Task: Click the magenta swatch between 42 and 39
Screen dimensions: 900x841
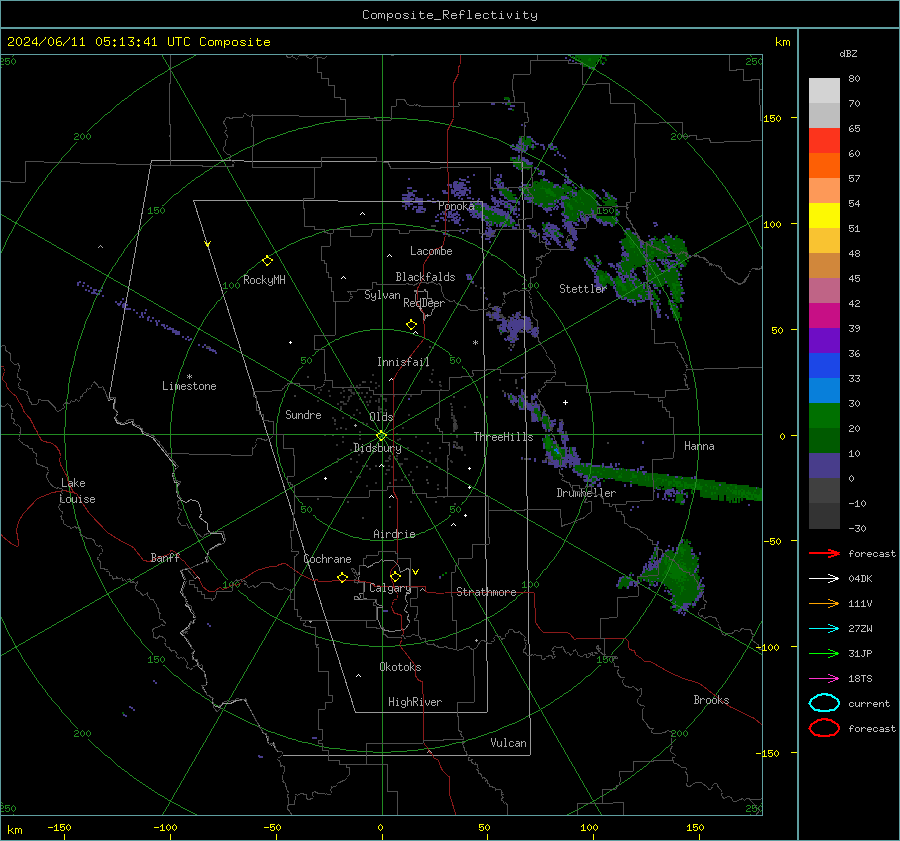Action: pos(824,316)
